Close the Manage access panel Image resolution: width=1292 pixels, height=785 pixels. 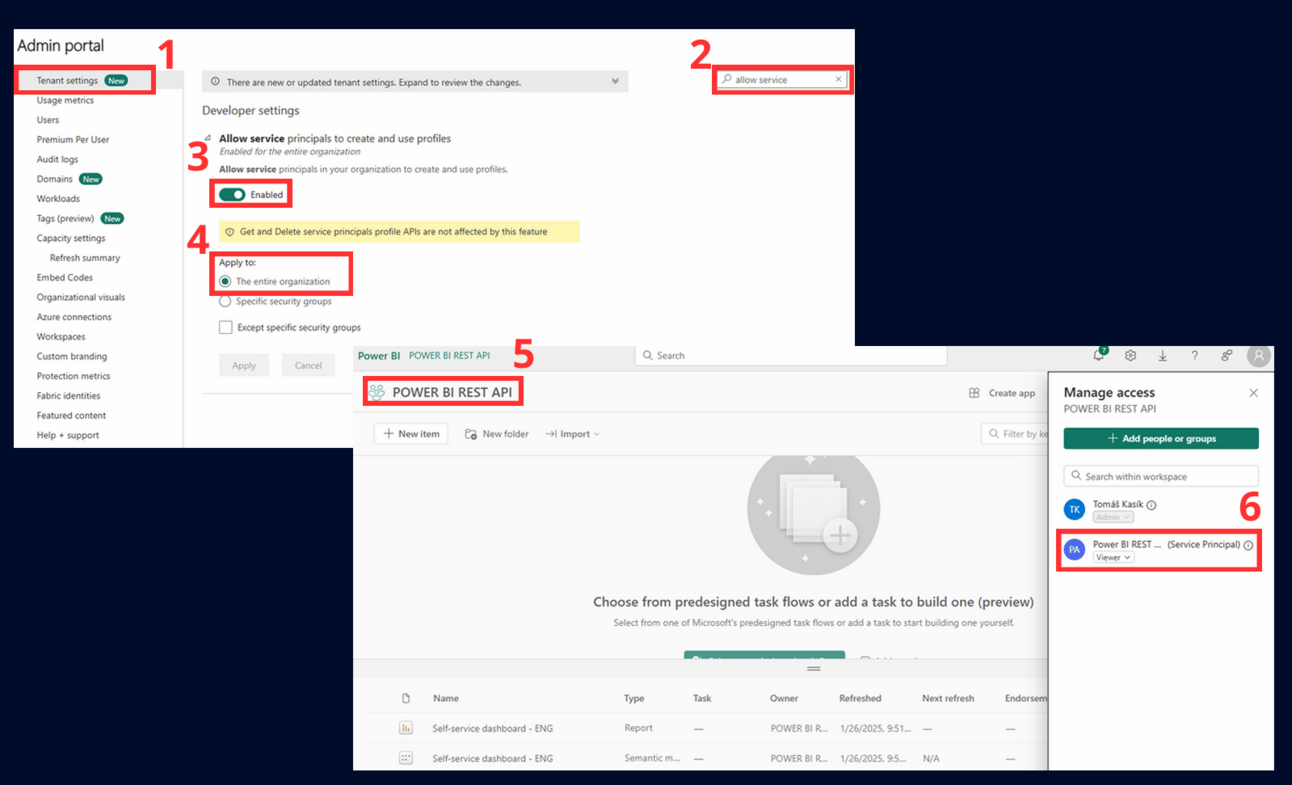click(1253, 393)
